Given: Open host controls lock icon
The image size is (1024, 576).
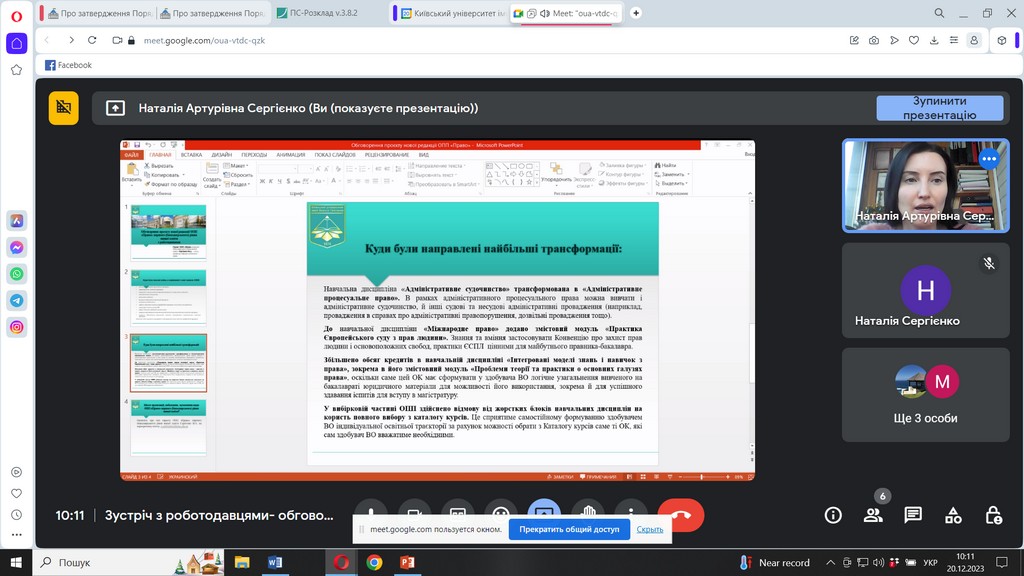Looking at the screenshot, I should pos(993,515).
